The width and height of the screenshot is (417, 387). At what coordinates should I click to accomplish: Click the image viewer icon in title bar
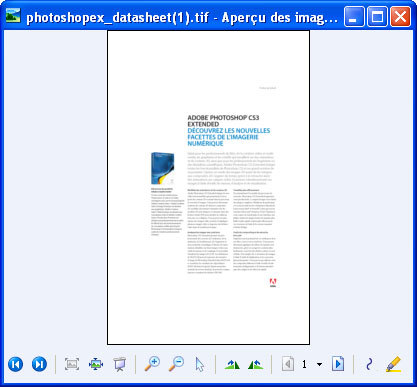pos(13,15)
